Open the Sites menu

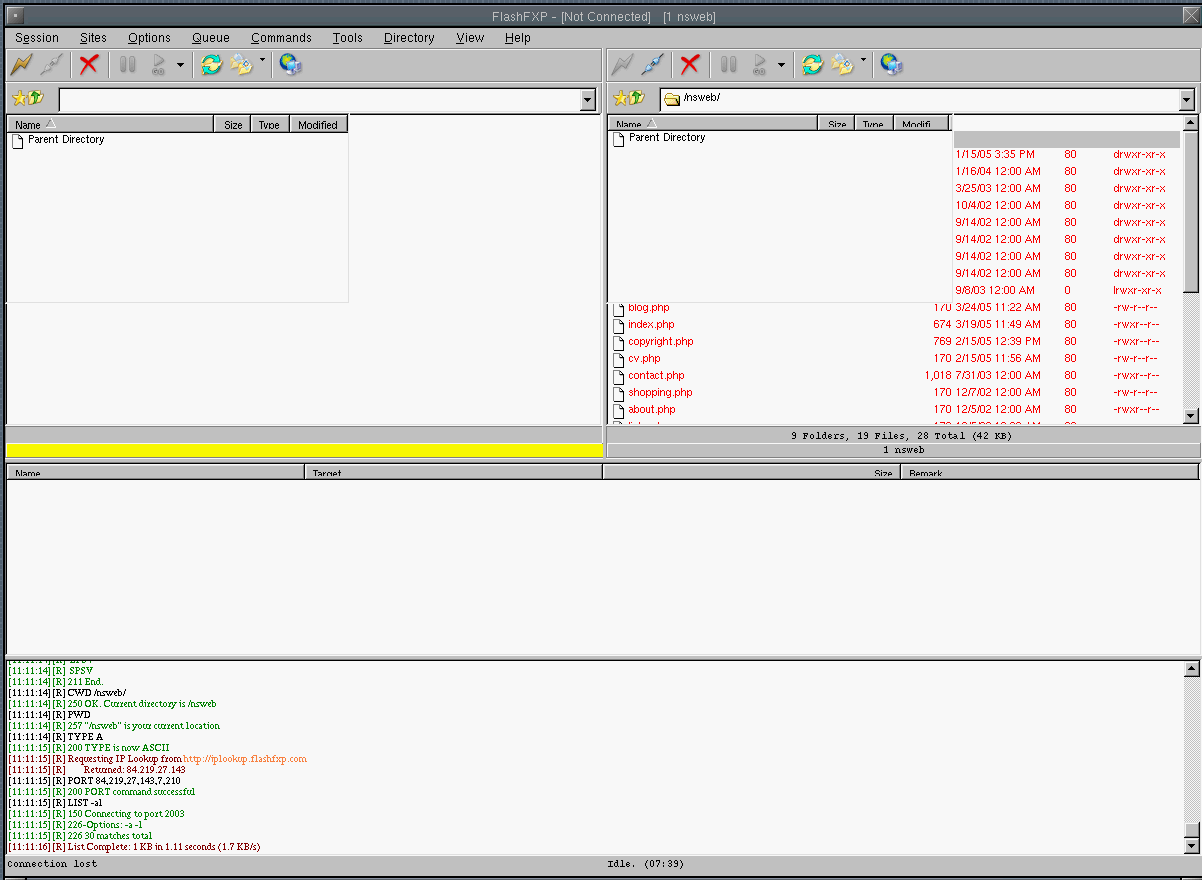tap(93, 38)
